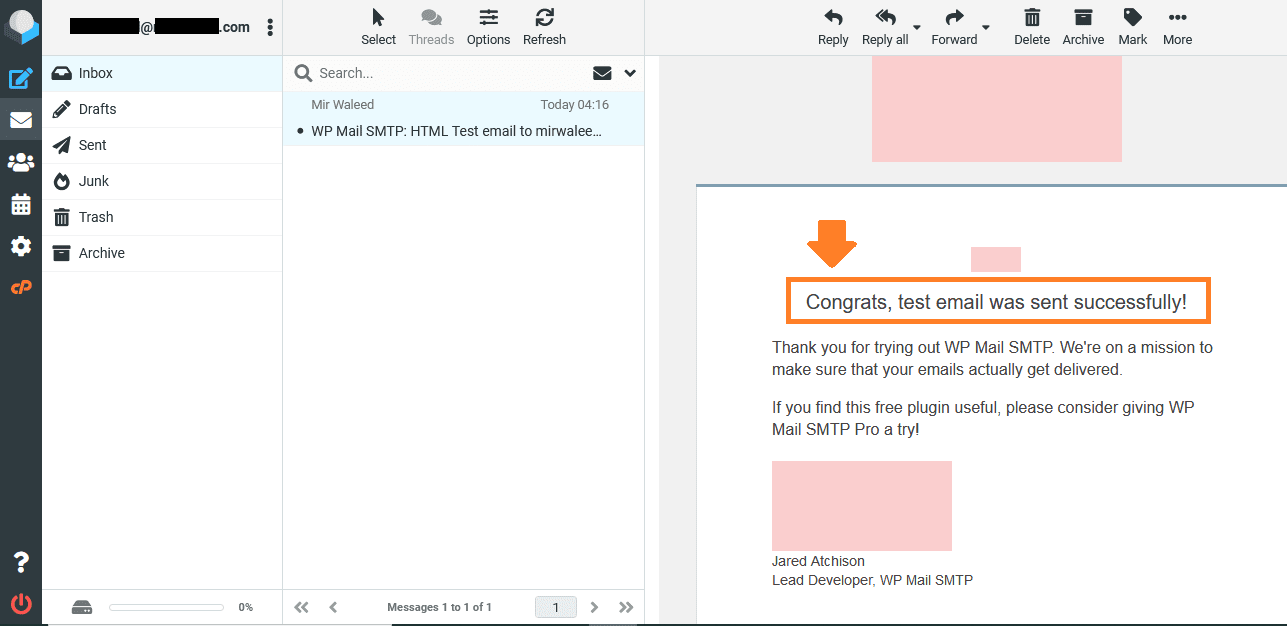Forward the open message
1287x626 pixels.
click(x=954, y=27)
